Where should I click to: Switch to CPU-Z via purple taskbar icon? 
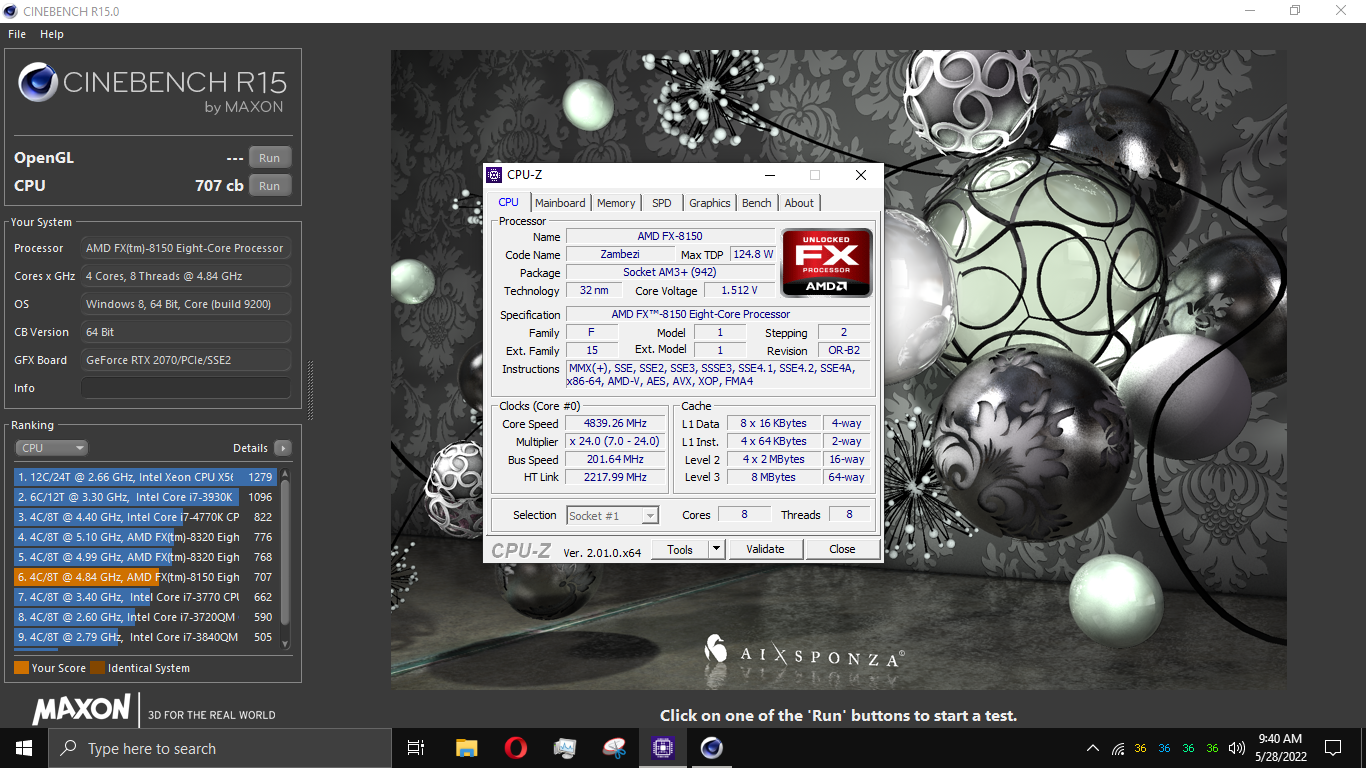tap(663, 748)
